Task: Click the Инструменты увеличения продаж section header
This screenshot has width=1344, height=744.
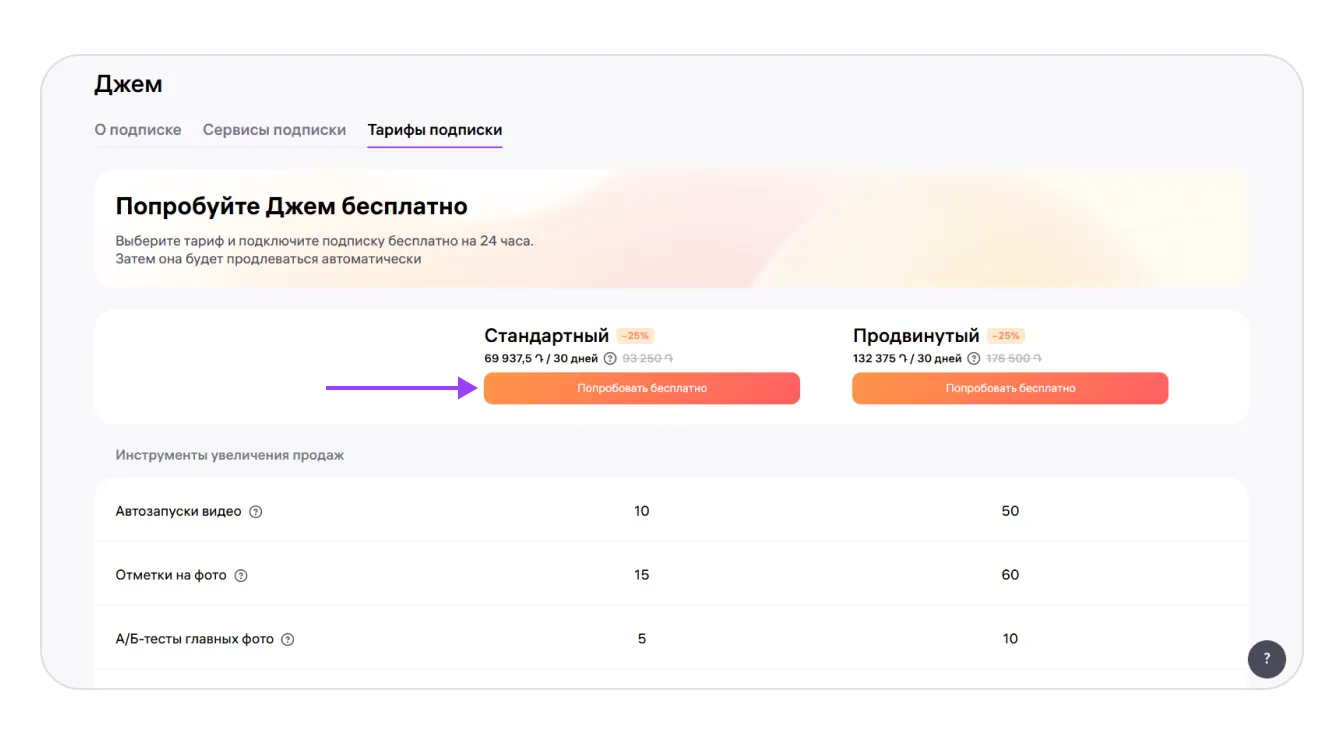Action: pos(229,455)
